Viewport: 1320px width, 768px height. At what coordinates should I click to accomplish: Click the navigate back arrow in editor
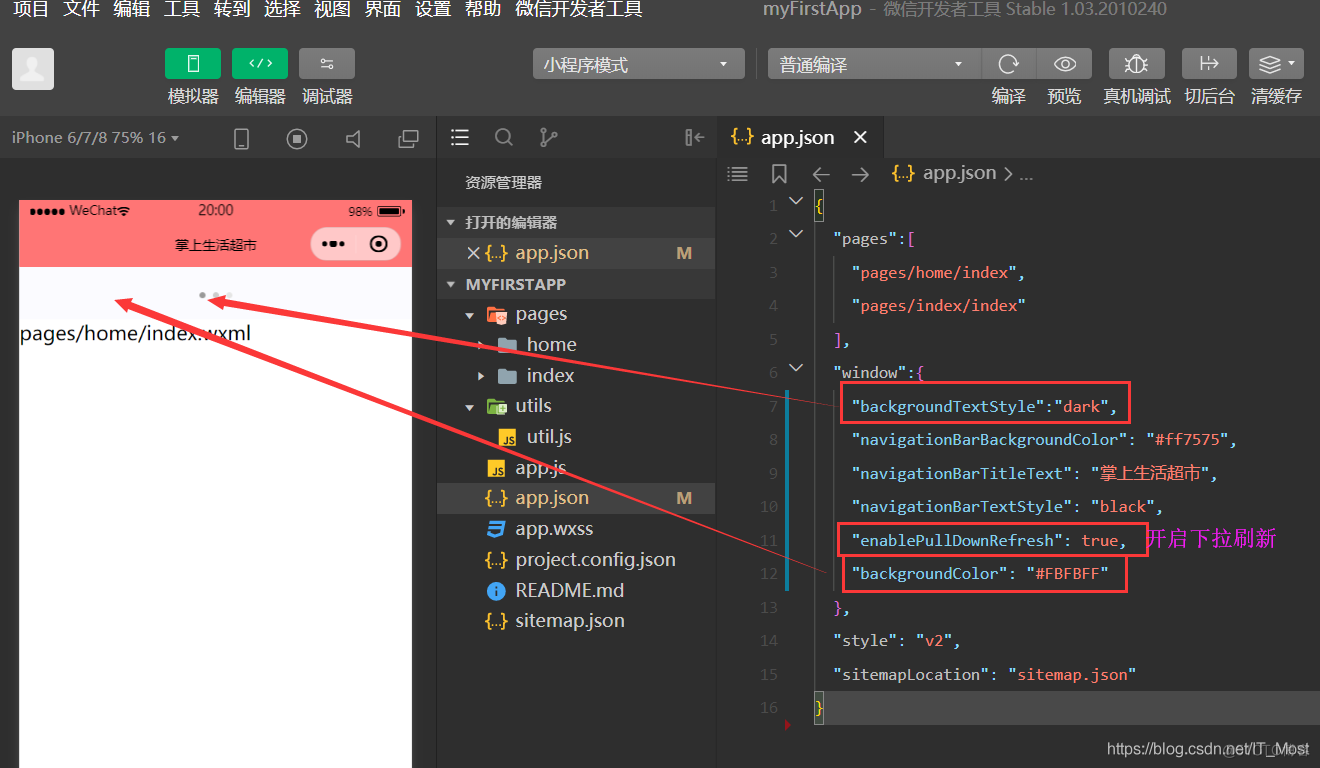[821, 174]
